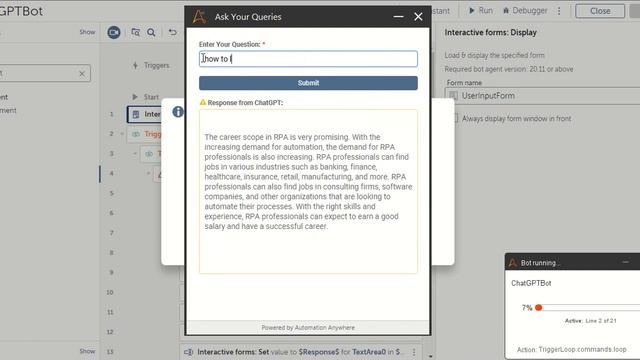Clear the actions search box with X
This screenshot has height=360, width=640.
click(x=82, y=73)
